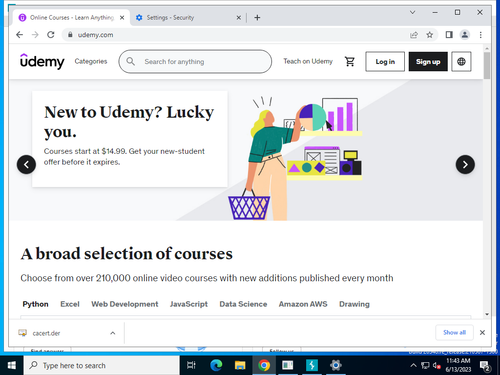Open the Categories menu
This screenshot has width=500, height=375.
point(91,61)
